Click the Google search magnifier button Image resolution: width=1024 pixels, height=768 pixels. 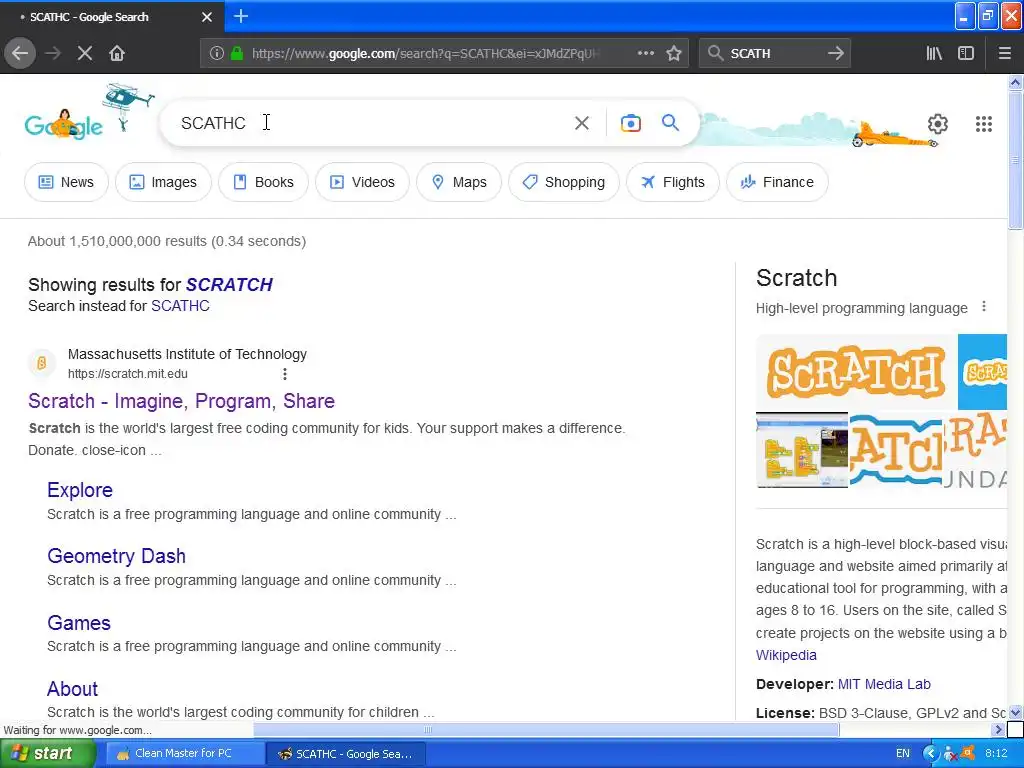click(x=670, y=122)
